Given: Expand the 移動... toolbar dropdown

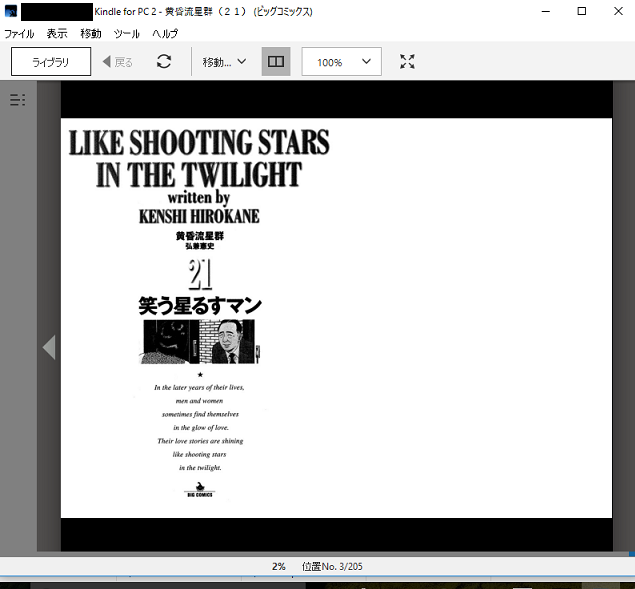Looking at the screenshot, I should click(224, 62).
